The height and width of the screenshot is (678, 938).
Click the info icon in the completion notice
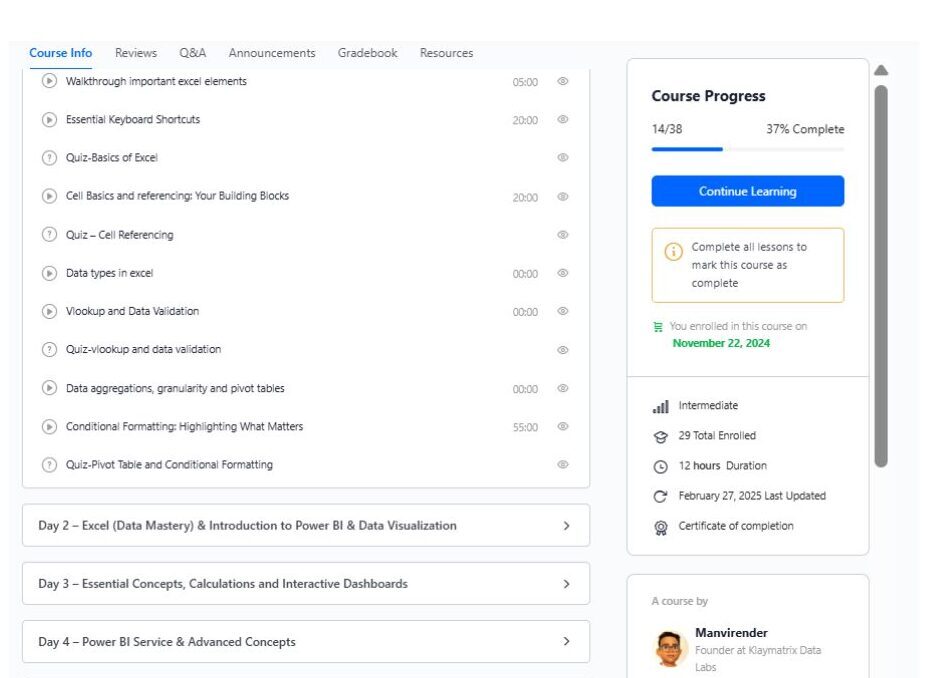pos(674,251)
